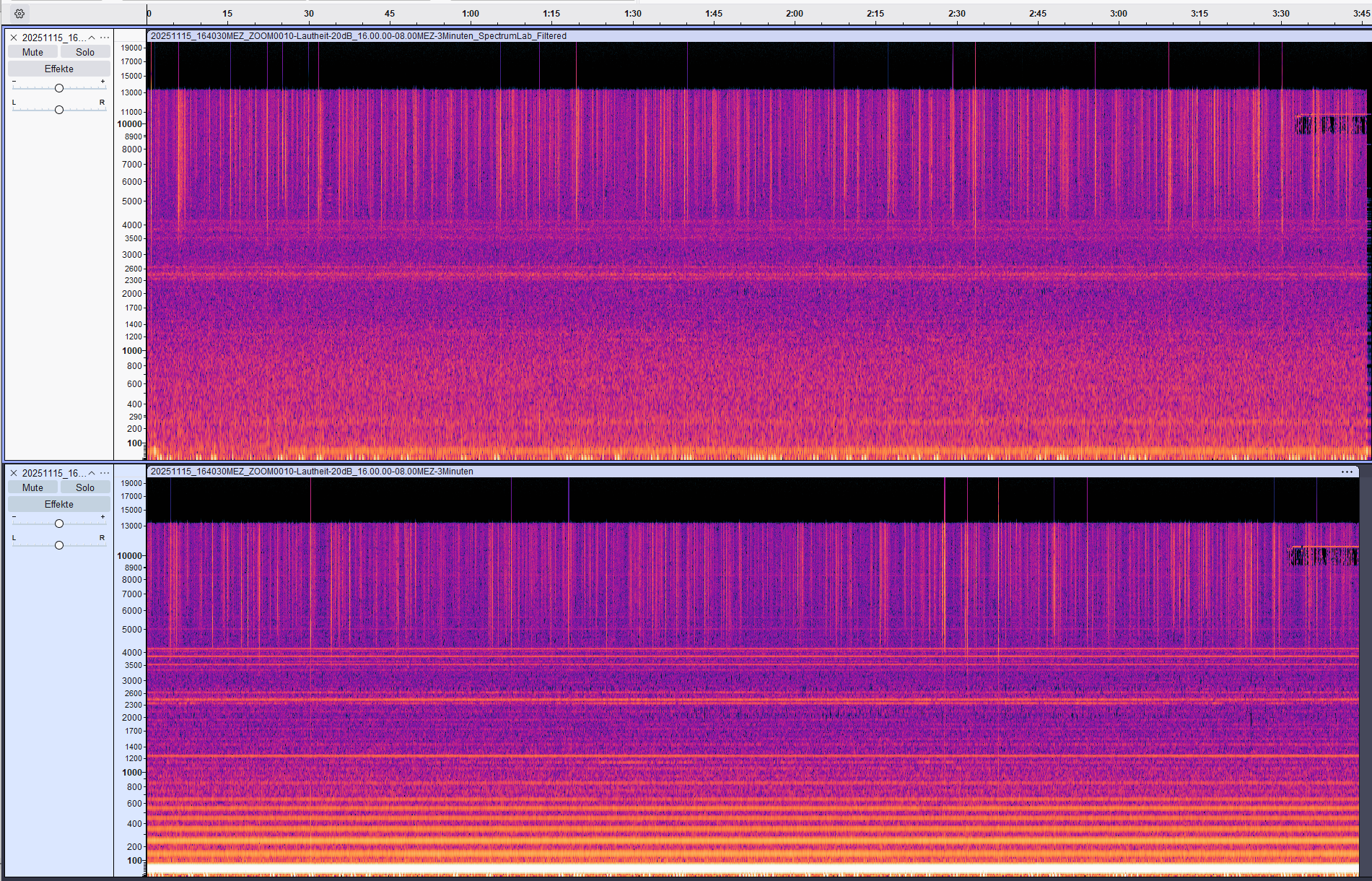Image resolution: width=1372 pixels, height=881 pixels.
Task: Open Effekte for the bottom track
Action: click(59, 504)
